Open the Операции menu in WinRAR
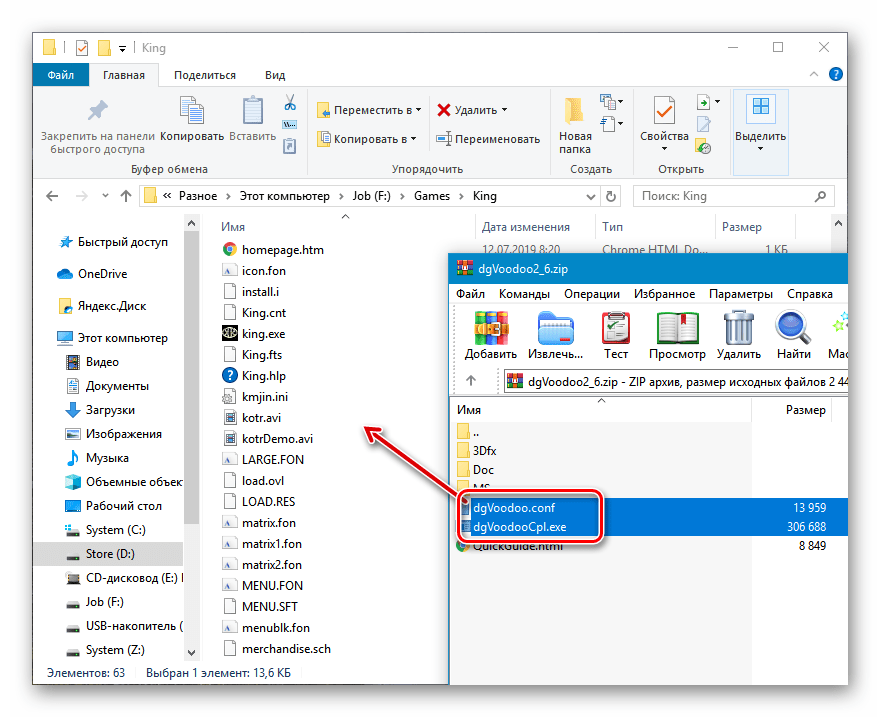The width and height of the screenshot is (880, 717). click(x=592, y=294)
